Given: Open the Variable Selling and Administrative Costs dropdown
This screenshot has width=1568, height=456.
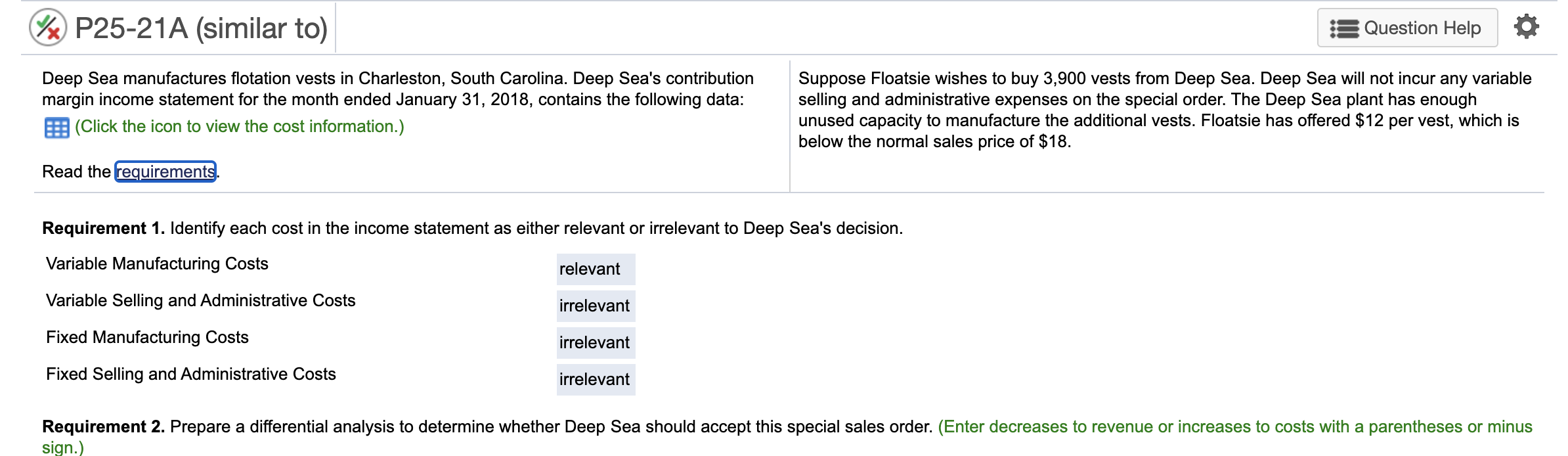Looking at the screenshot, I should tap(595, 306).
